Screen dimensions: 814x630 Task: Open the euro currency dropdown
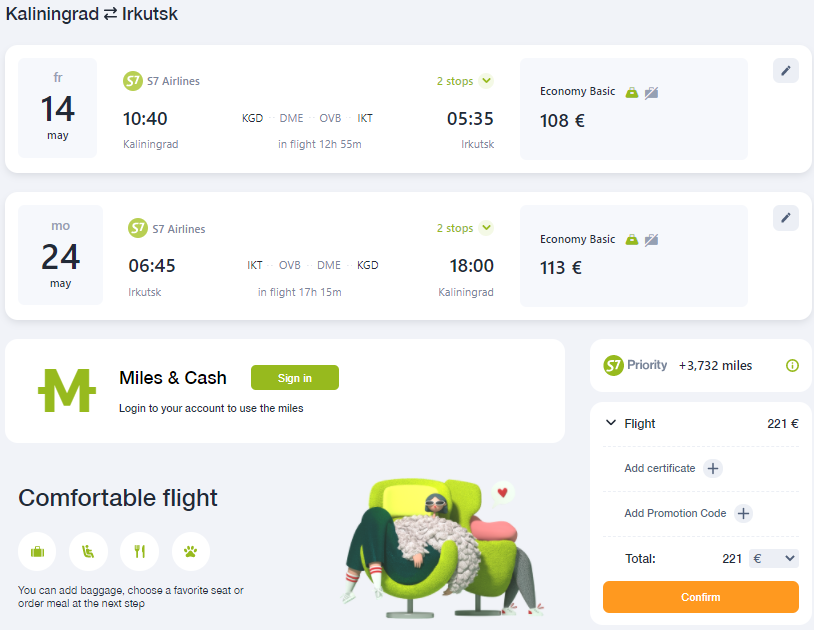click(774, 558)
